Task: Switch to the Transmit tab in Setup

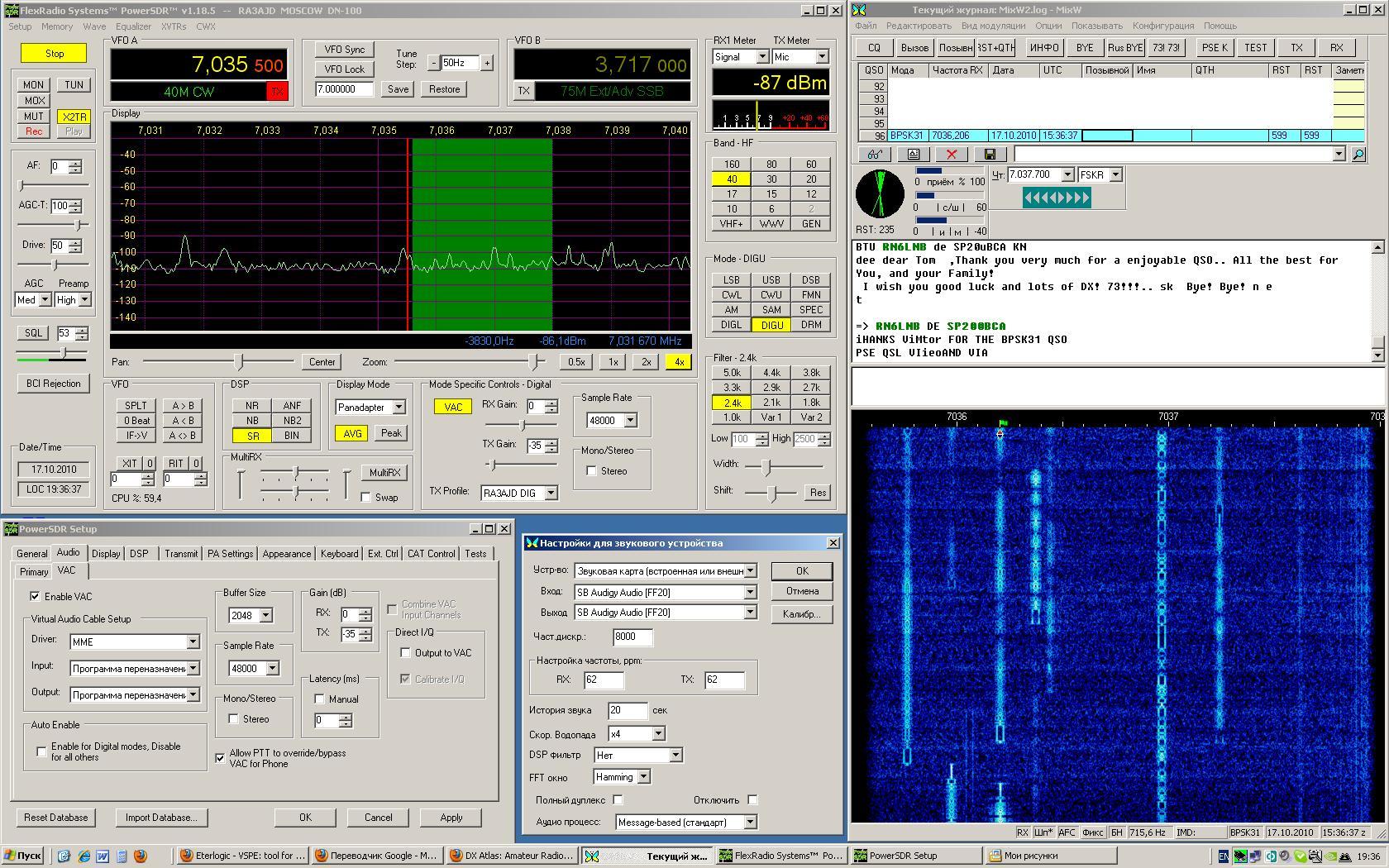Action: pos(180,554)
